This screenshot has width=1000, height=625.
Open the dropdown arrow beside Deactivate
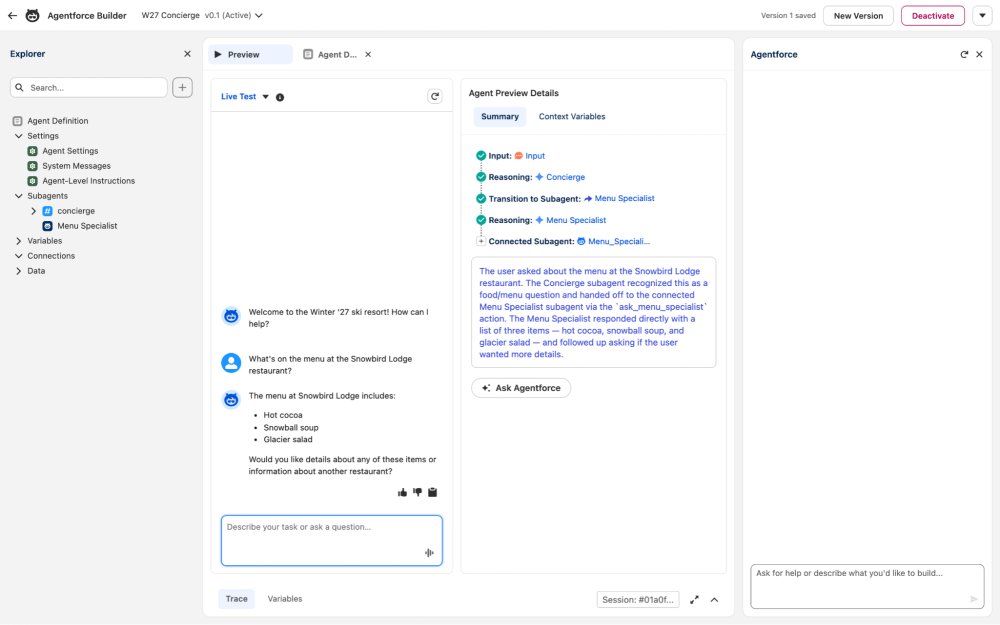coord(982,15)
